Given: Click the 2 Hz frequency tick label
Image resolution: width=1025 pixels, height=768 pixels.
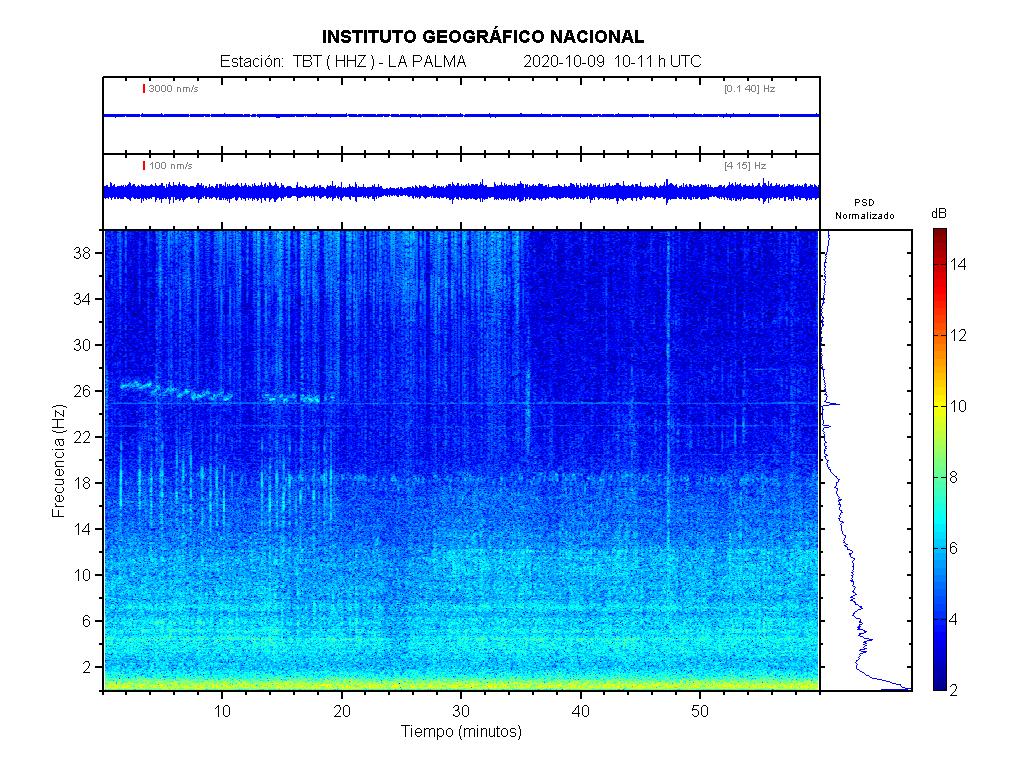Looking at the screenshot, I should point(86,667).
